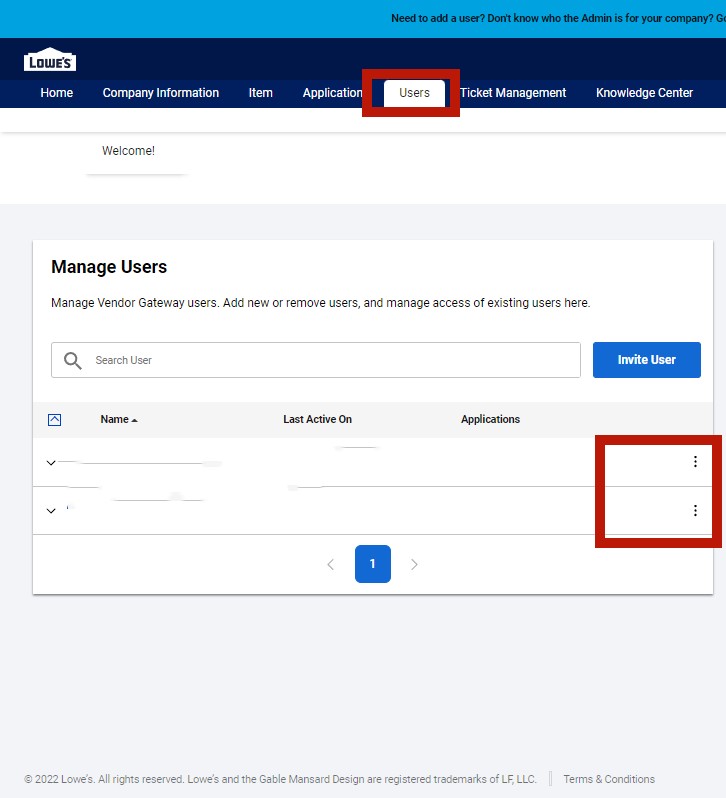Navigate to Company Information
The width and height of the screenshot is (726, 798).
(x=161, y=93)
